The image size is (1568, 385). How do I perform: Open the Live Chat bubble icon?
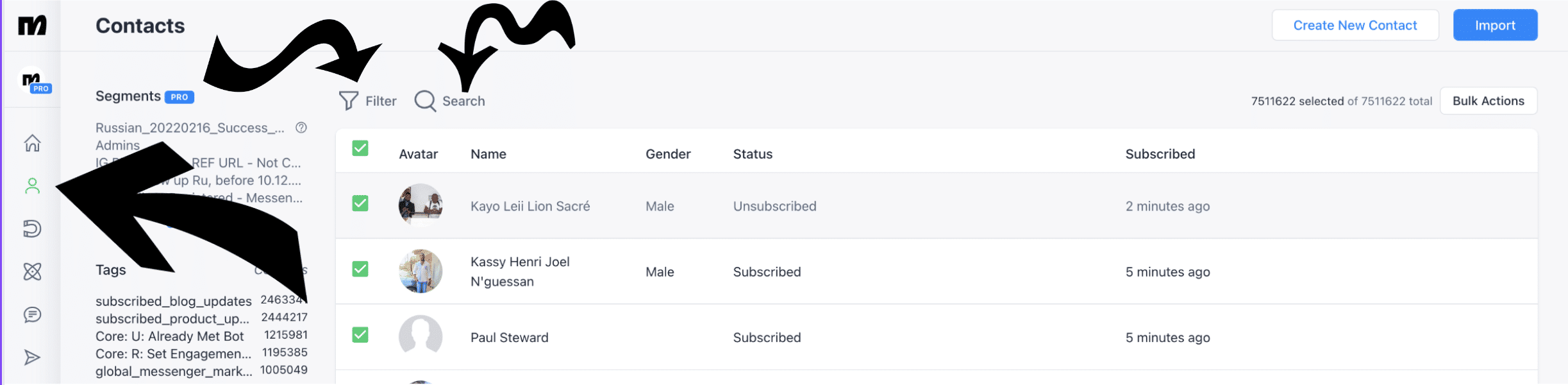pyautogui.click(x=32, y=314)
